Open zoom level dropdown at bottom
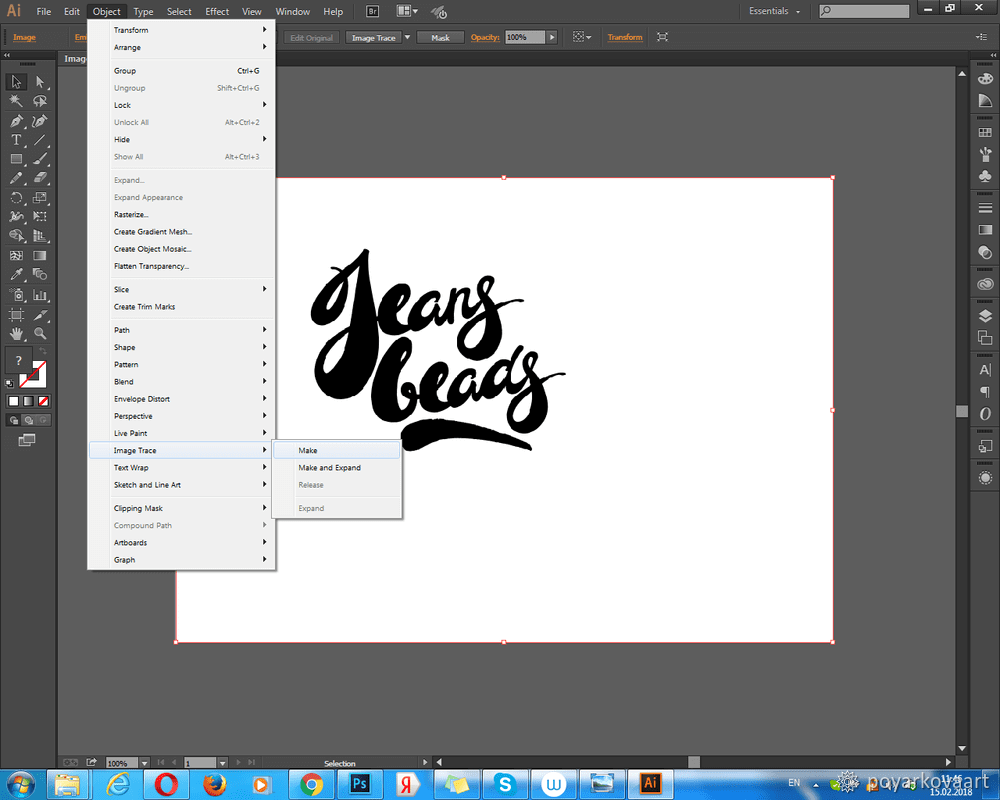The height and width of the screenshot is (800, 1000). [x=145, y=763]
